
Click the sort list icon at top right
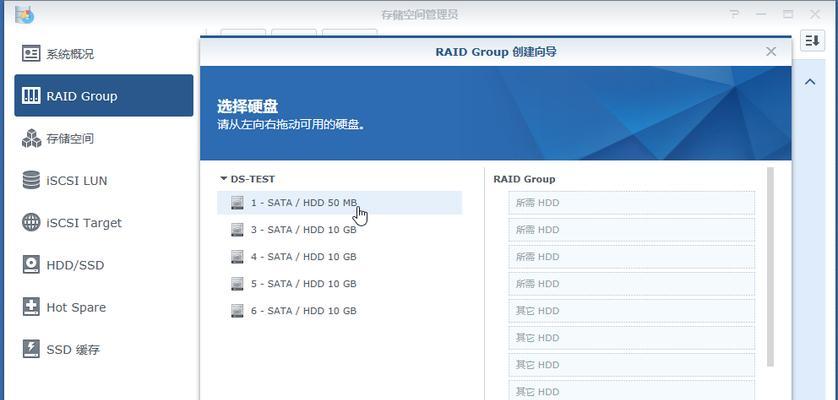[812, 40]
